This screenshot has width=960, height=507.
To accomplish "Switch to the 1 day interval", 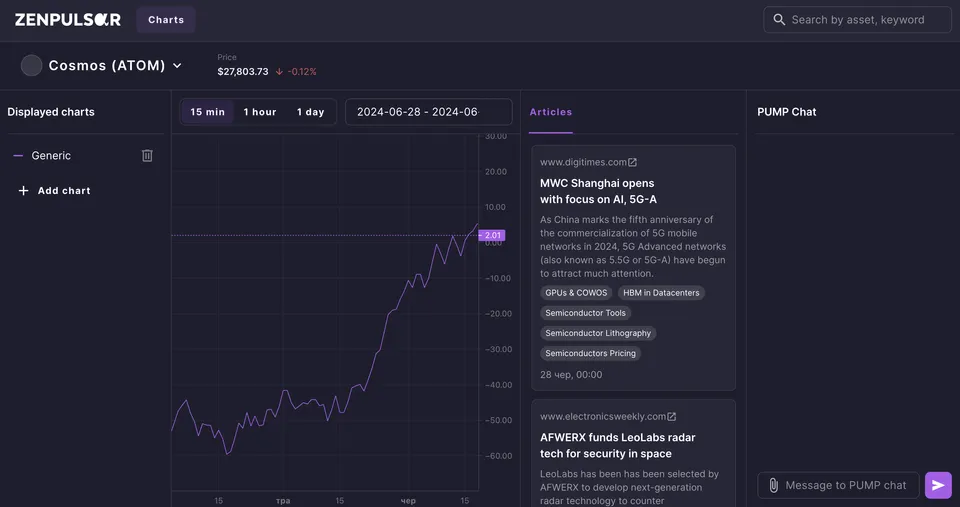I will pos(310,112).
